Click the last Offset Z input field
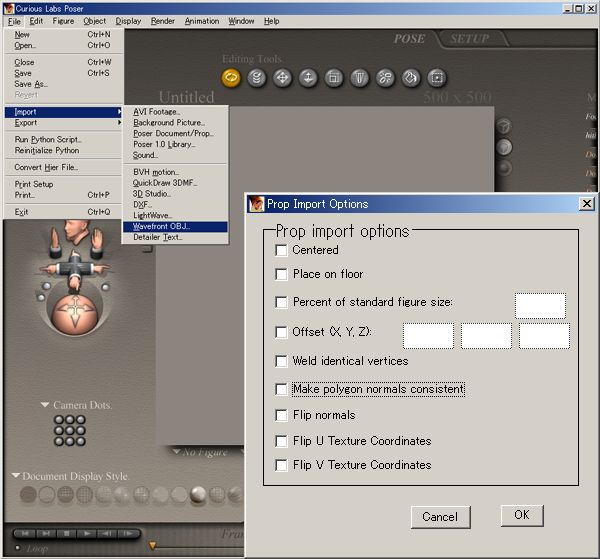 click(544, 336)
